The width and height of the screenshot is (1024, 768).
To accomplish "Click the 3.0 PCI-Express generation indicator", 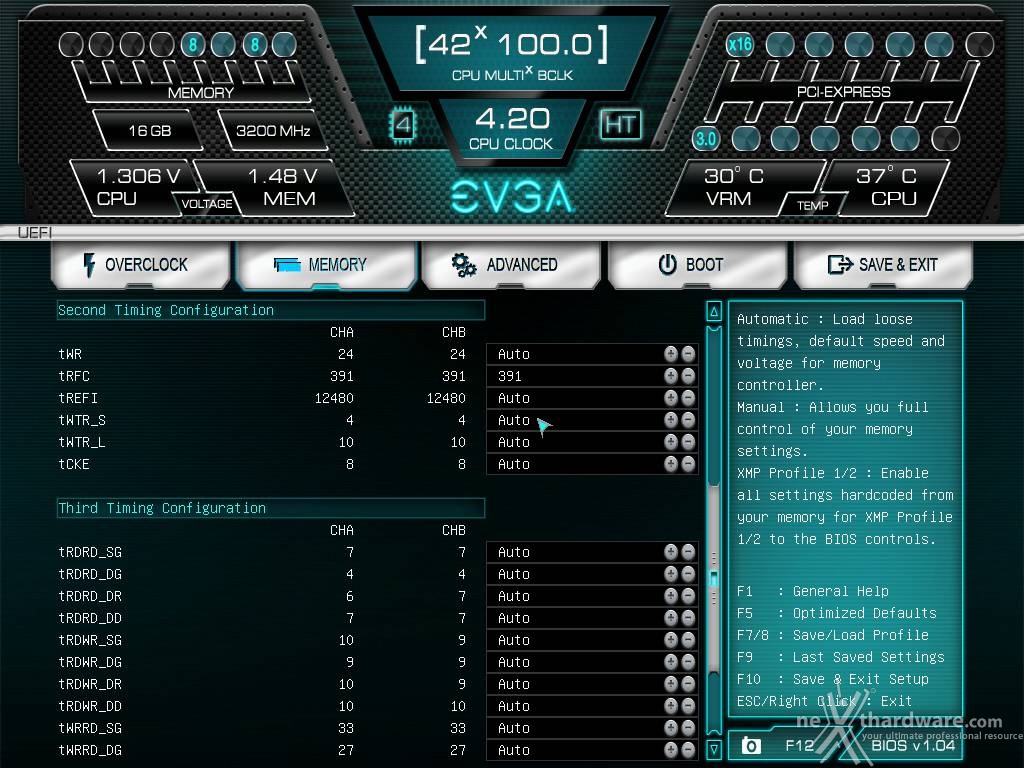I will [705, 138].
